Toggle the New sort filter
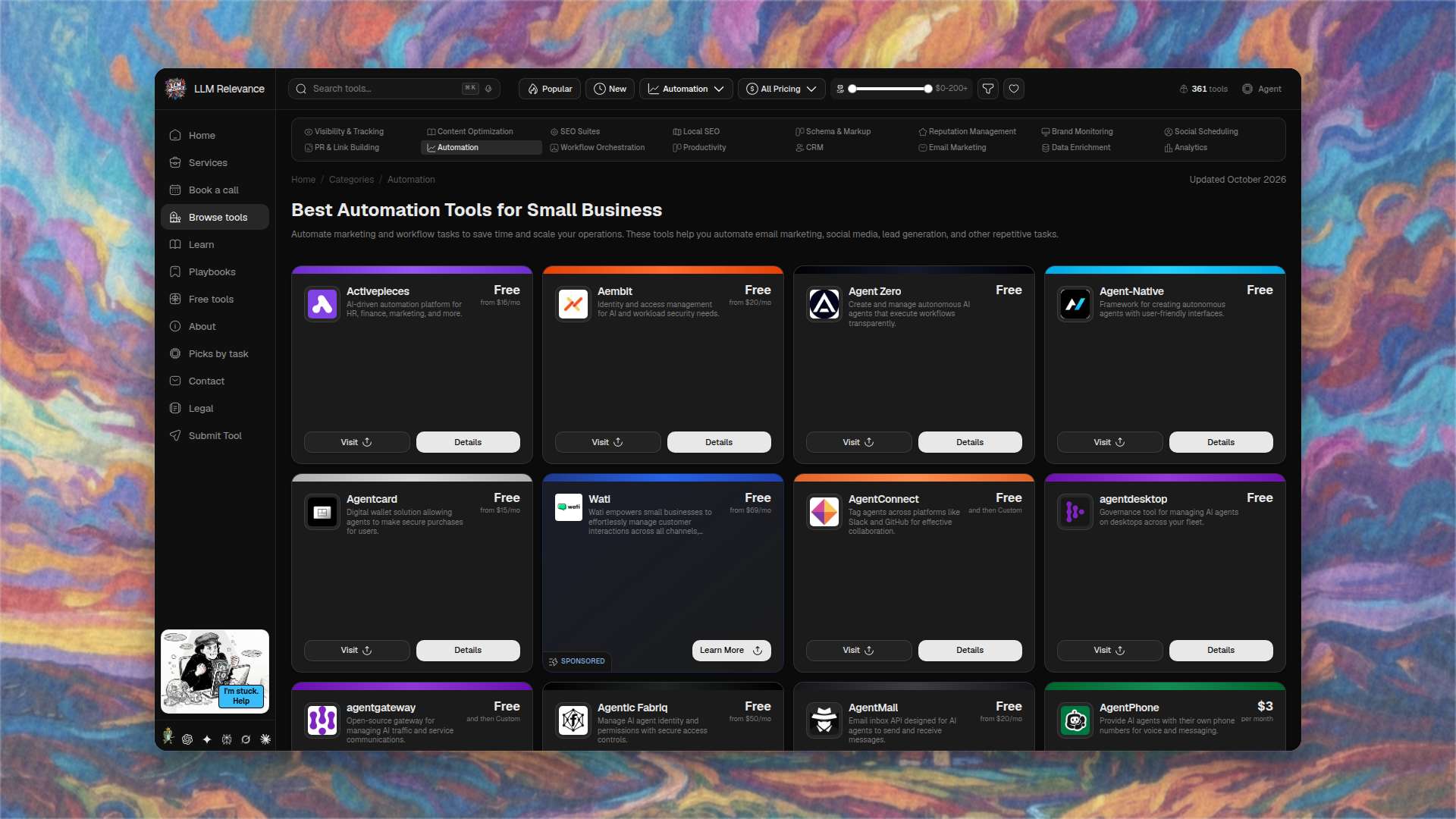This screenshot has width=1456, height=819. pyautogui.click(x=610, y=89)
